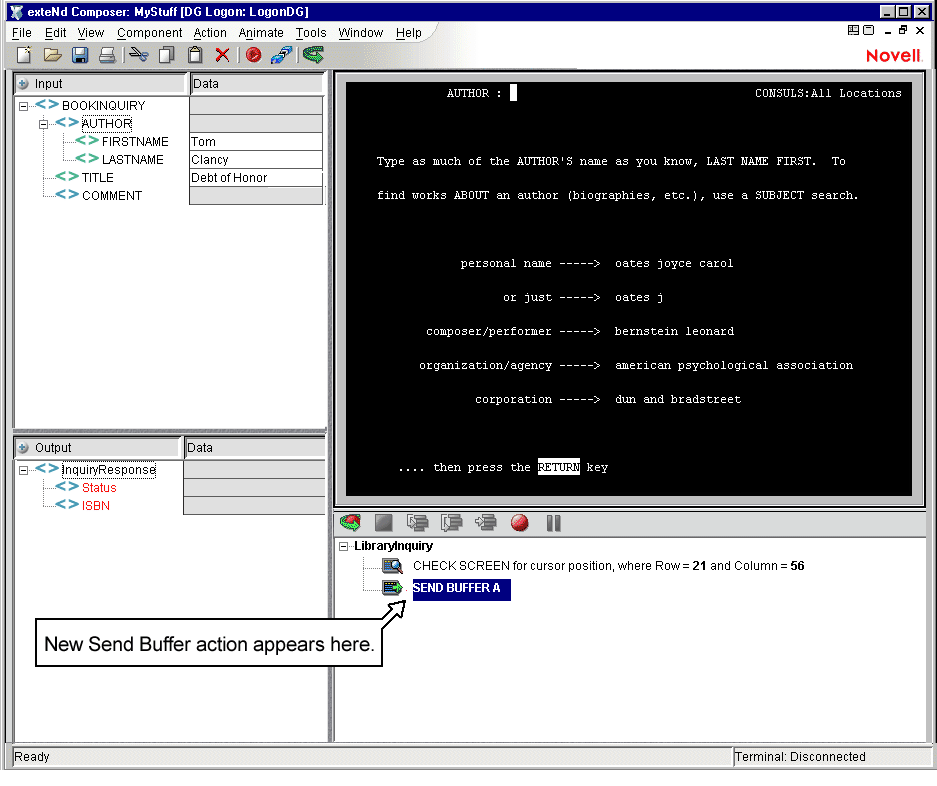Collapse the LibraryInquiry action tree
This screenshot has width=937, height=786.
(x=344, y=546)
